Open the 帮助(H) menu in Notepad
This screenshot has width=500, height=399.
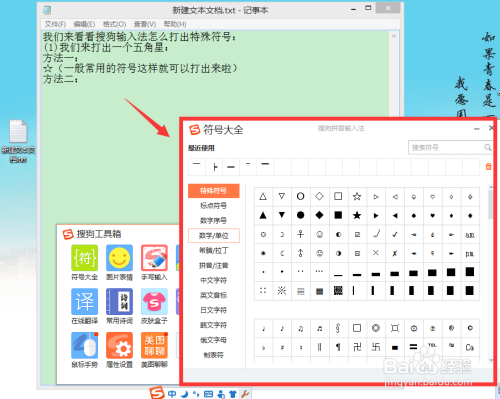[x=175, y=24]
